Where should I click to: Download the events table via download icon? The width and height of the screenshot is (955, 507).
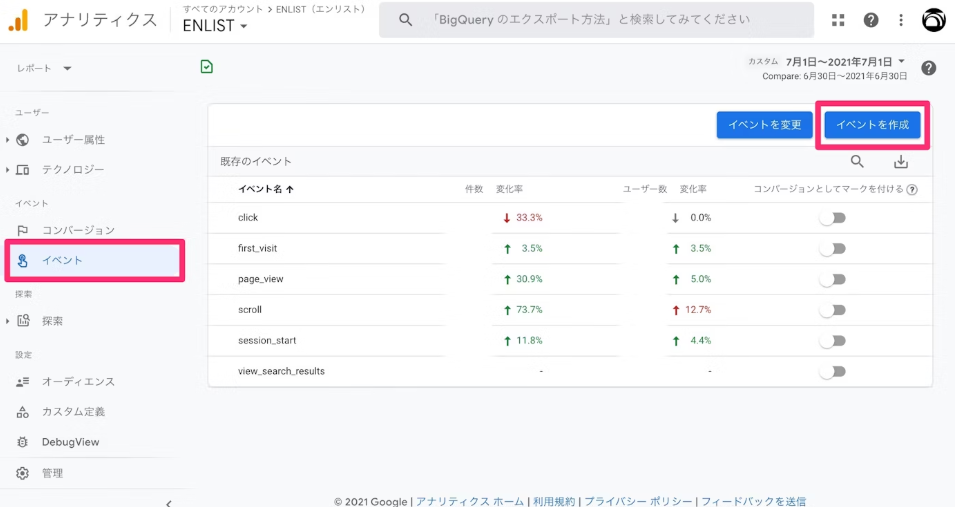click(900, 161)
